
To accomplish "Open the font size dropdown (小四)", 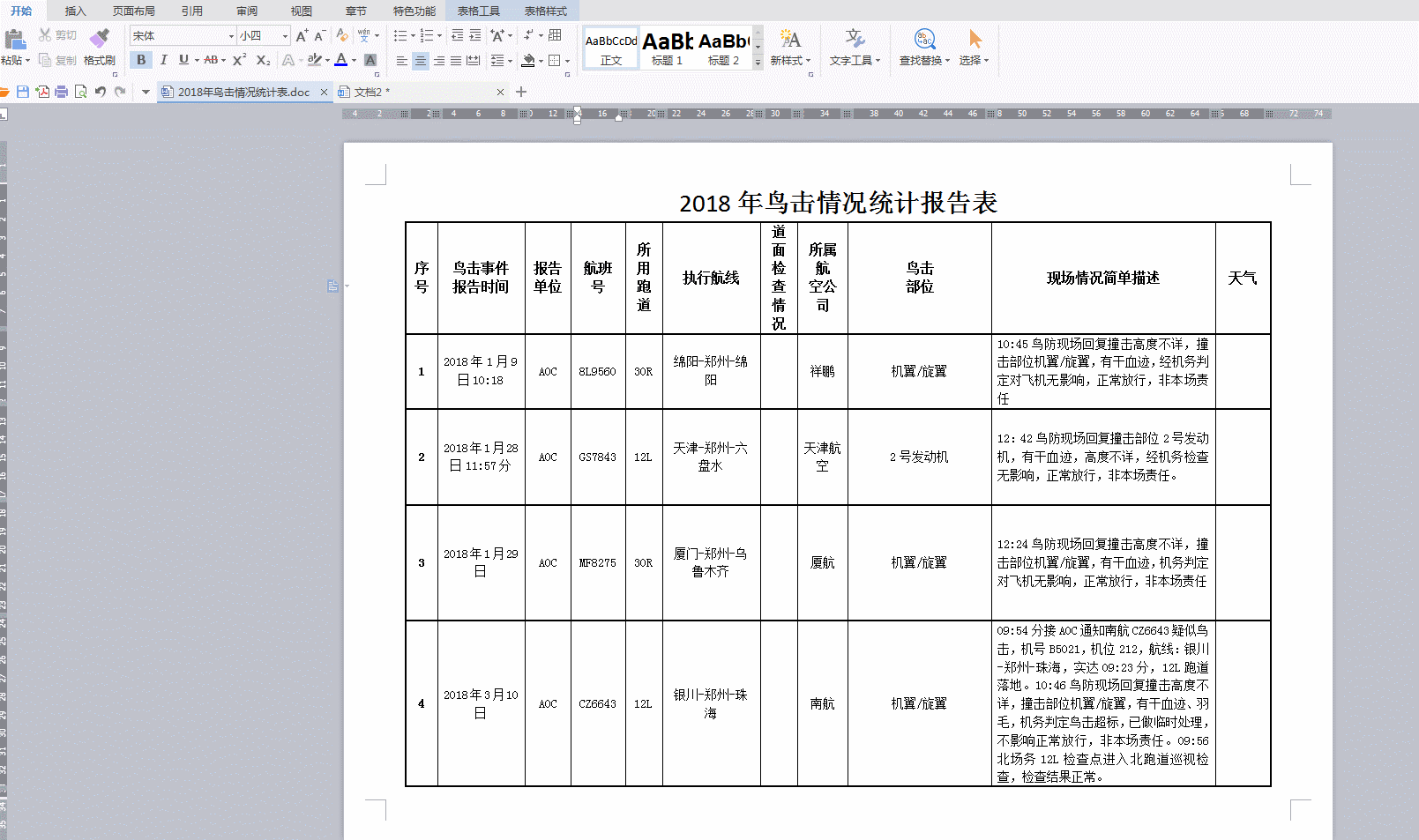I will click(x=285, y=36).
